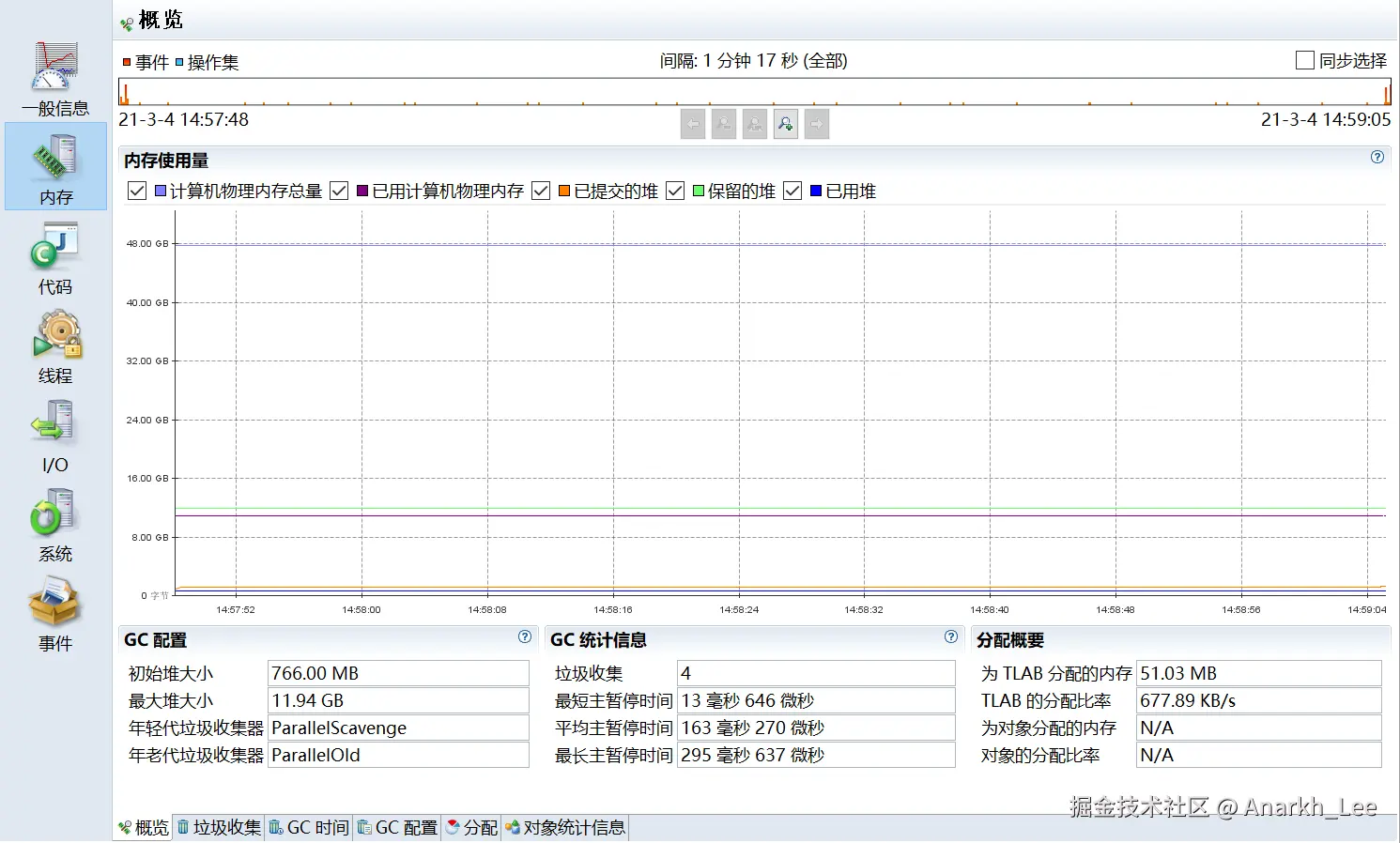Screen dimensions: 1400x843
Task: Click the orange 事件 legend marker
Action: tap(127, 63)
